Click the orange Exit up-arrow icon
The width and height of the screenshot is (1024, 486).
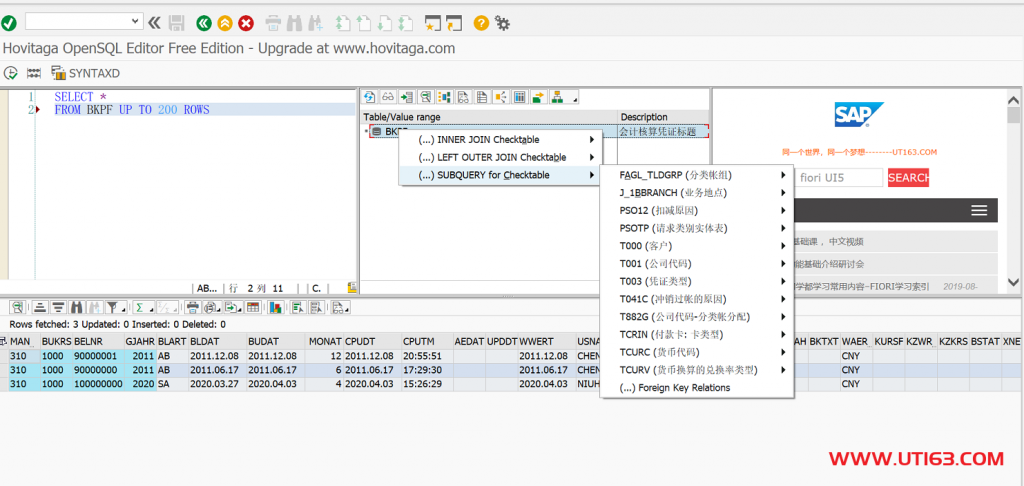225,24
